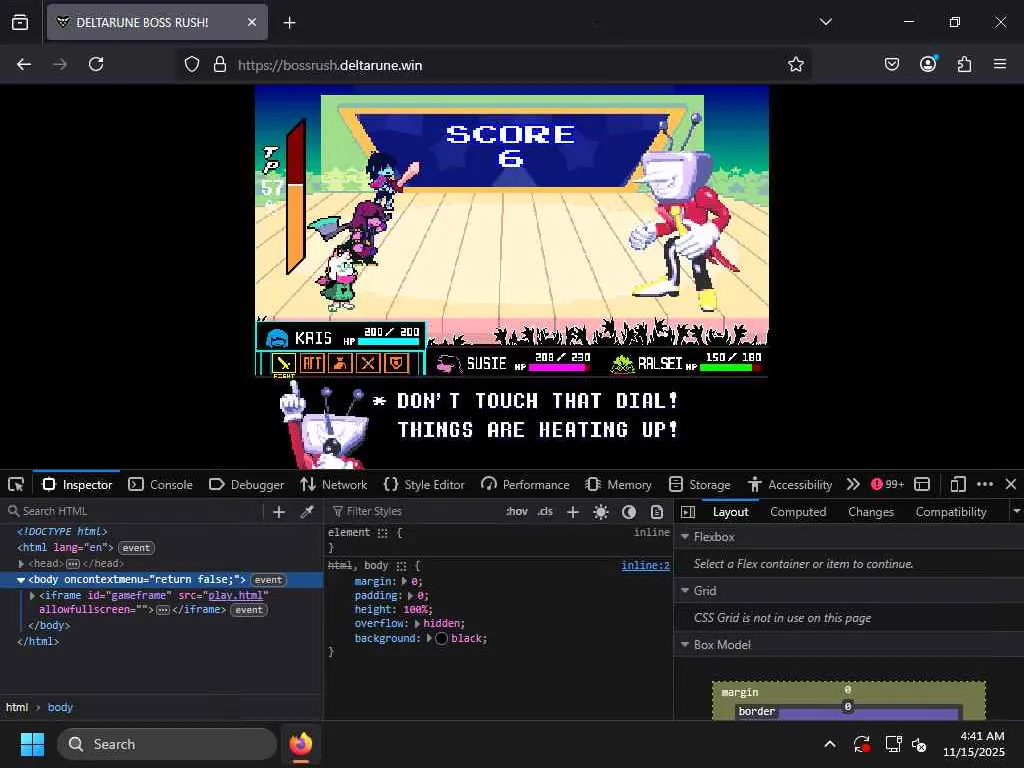Create new node with plus button

point(279,512)
